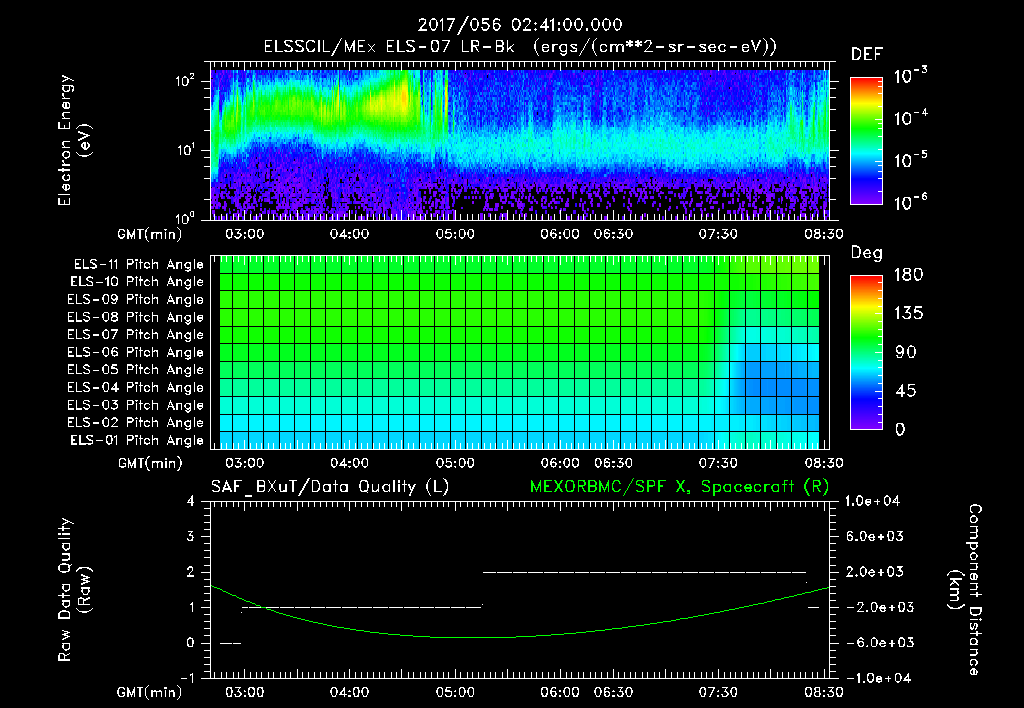
Task: Select the ELS-02 Pitch Angle row label
Action: pos(135,423)
